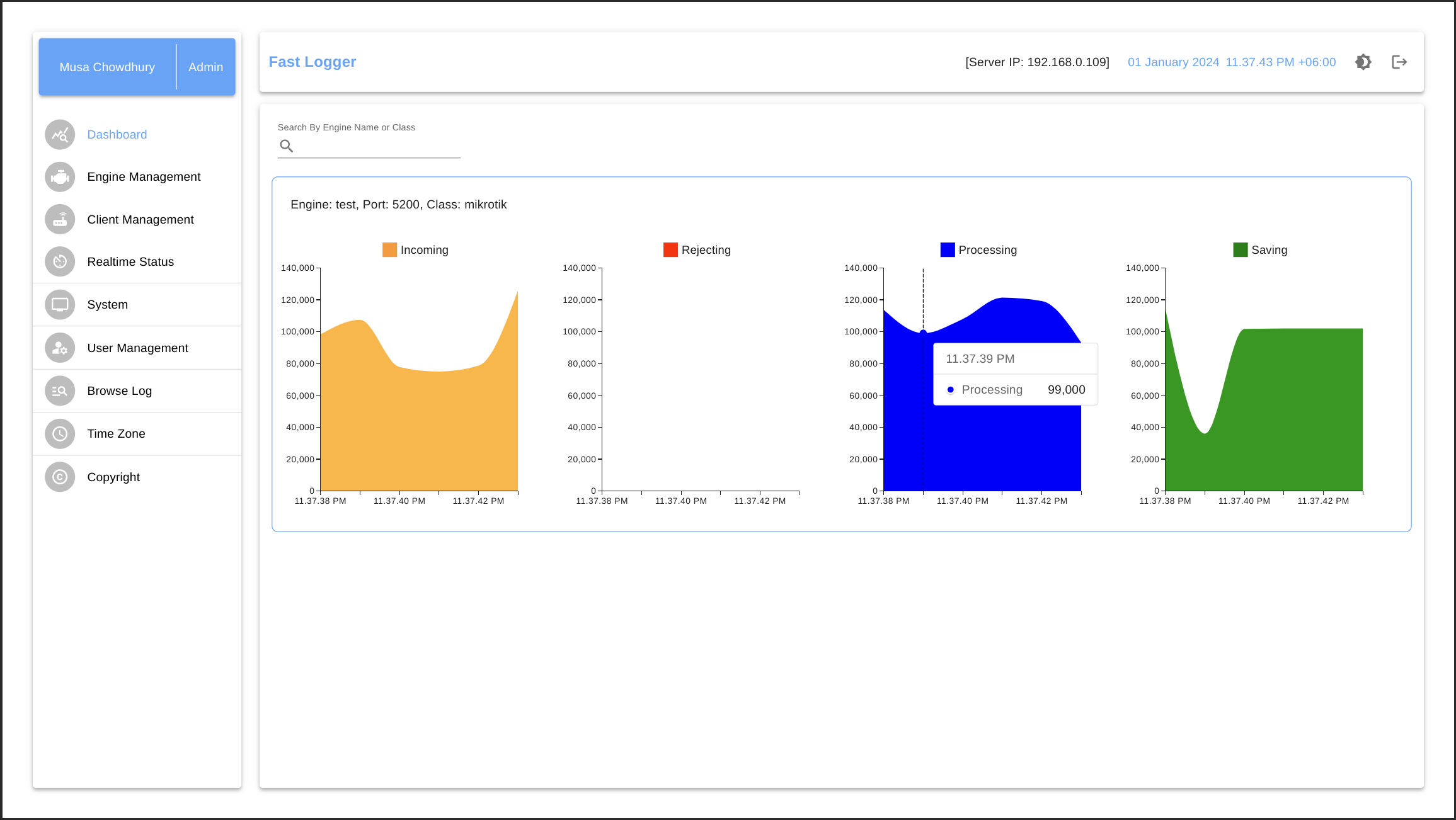Open the Browse Log menu entry
Image resolution: width=1456 pixels, height=820 pixels.
(120, 391)
